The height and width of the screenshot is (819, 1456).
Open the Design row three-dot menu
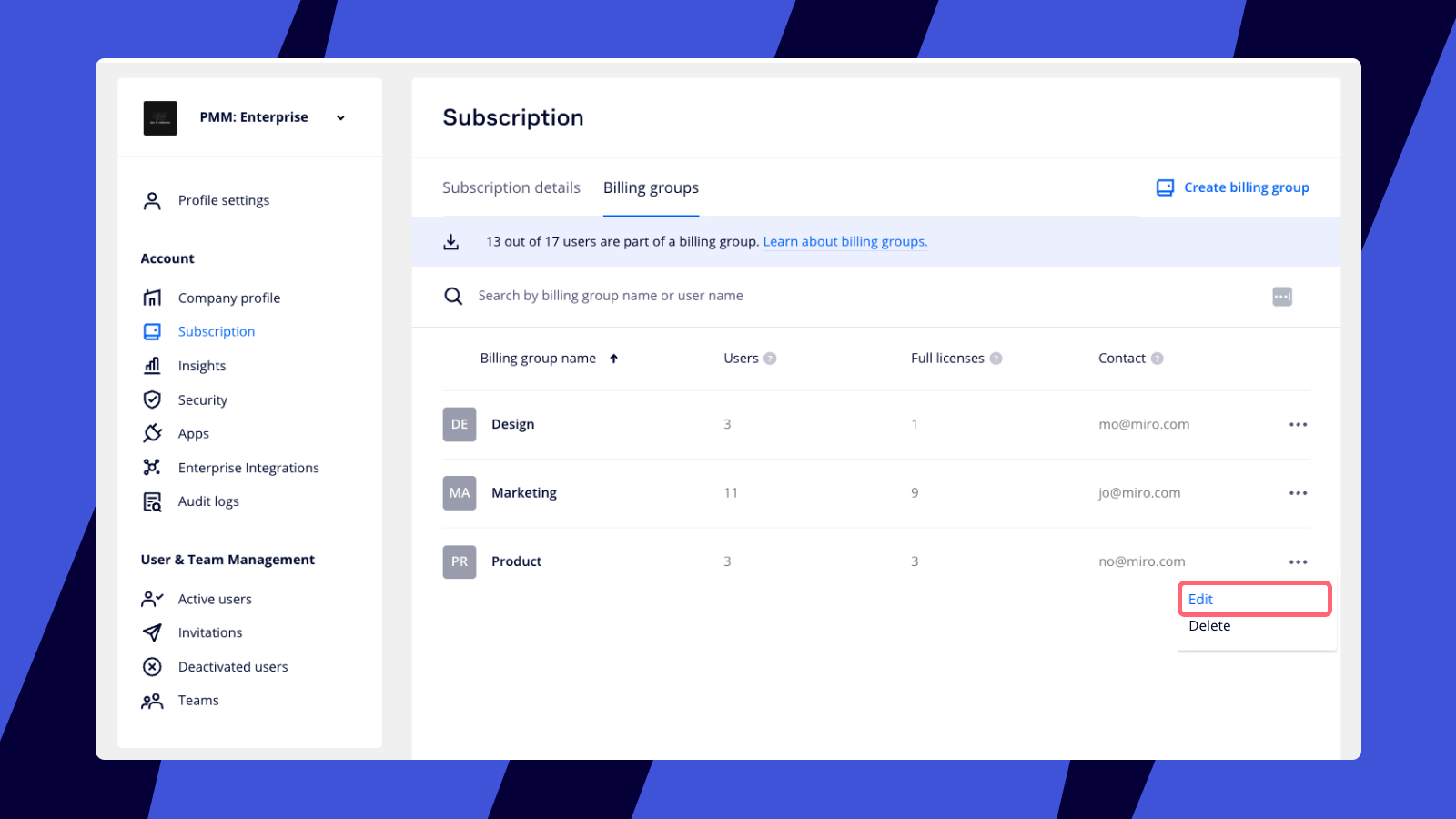[x=1298, y=424]
